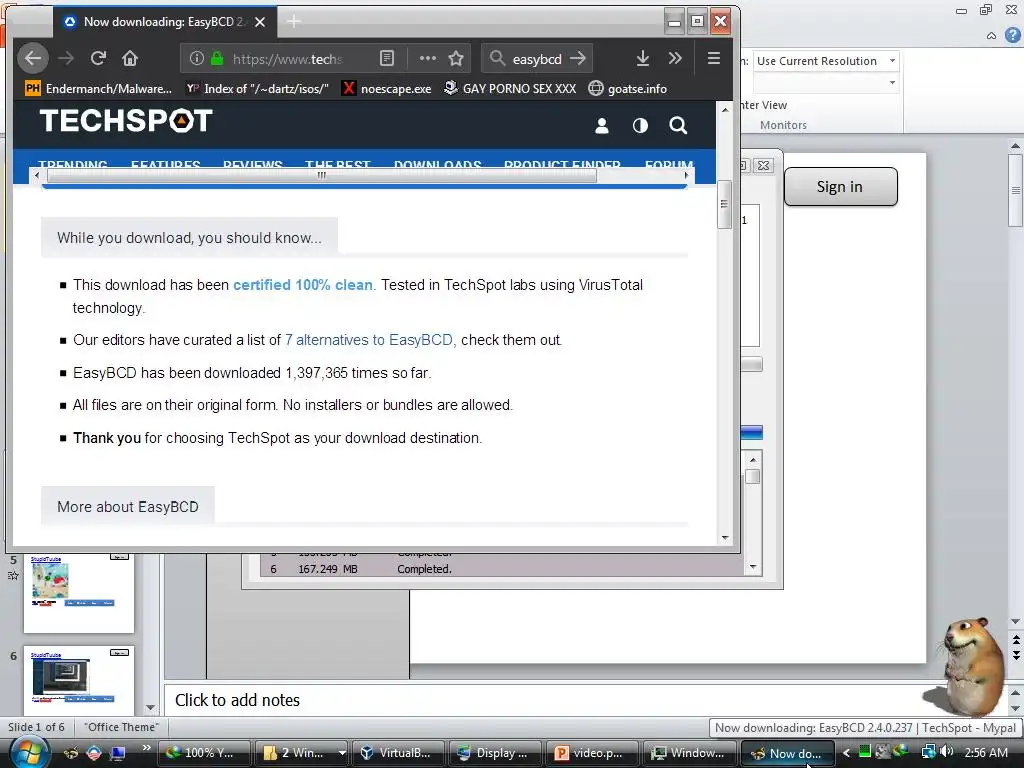The image size is (1024, 768).
Task: Toggle TechSpot dark mode contrast icon
Action: click(x=640, y=125)
